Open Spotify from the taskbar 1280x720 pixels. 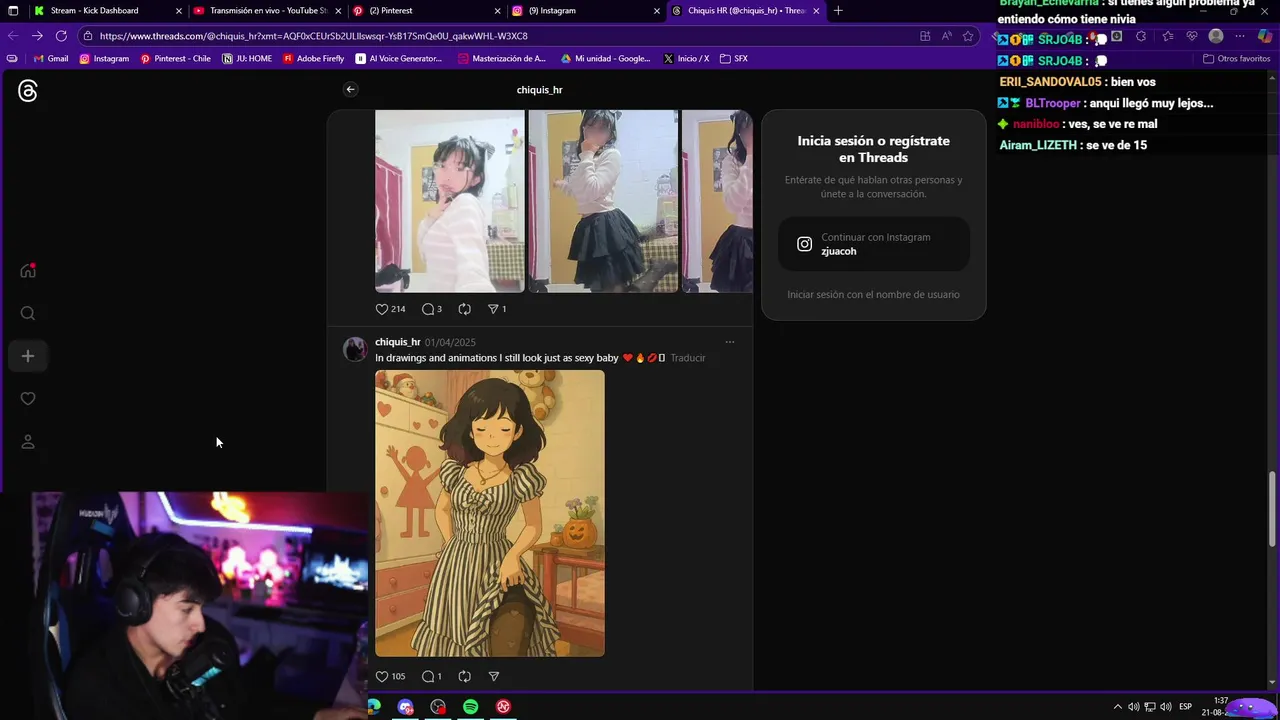pyautogui.click(x=470, y=707)
